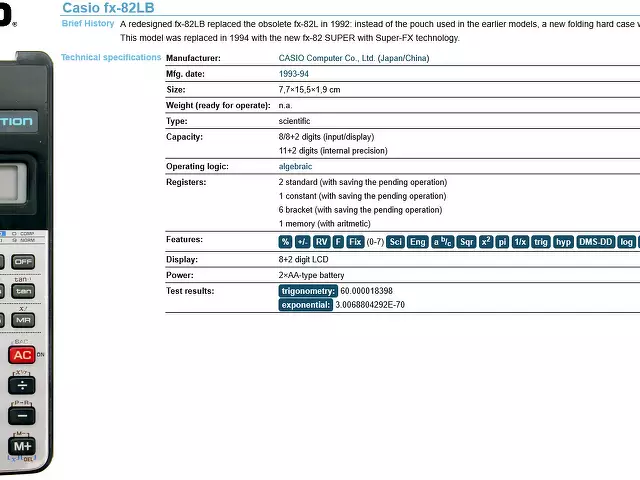Select the Eng notation feature badge
Viewport: 640px width, 480px height.
(x=418, y=242)
